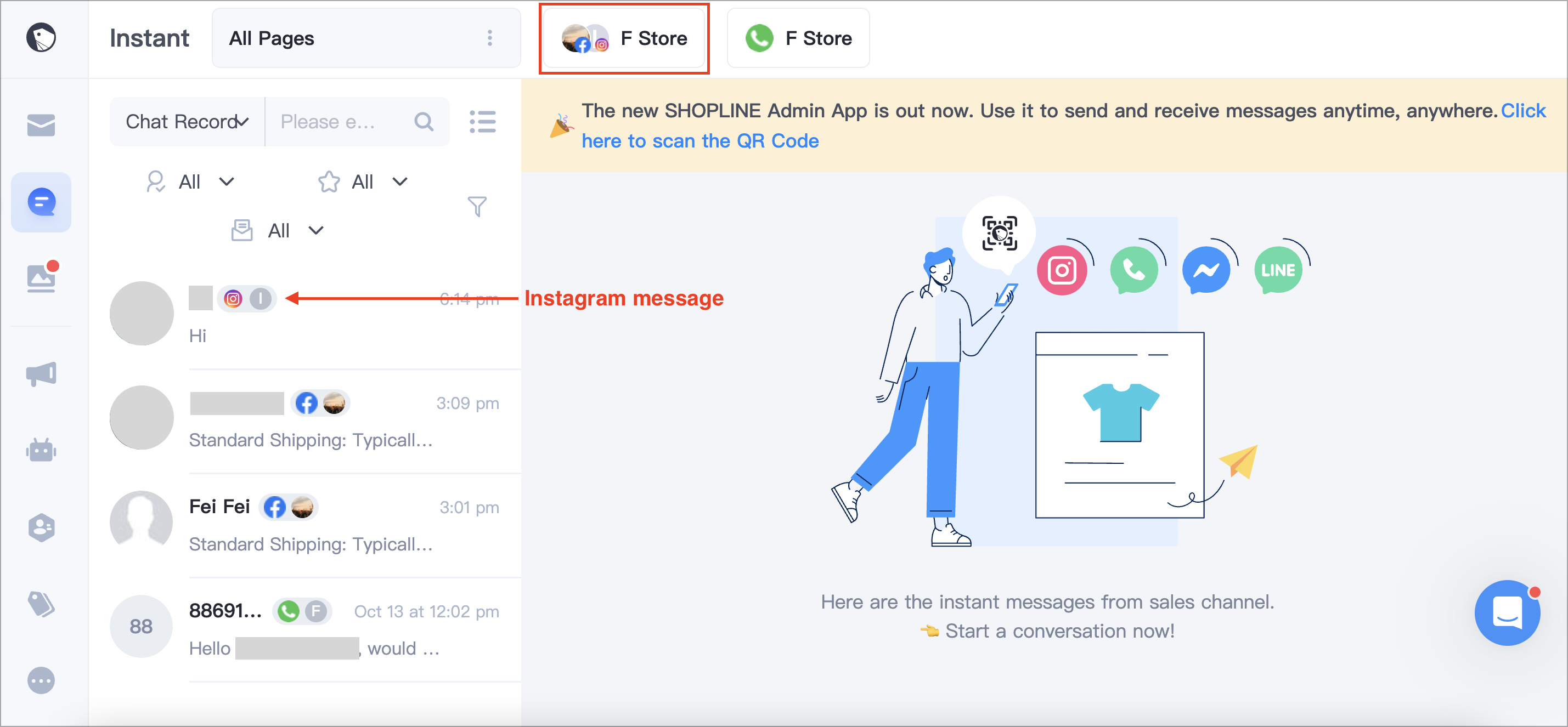Expand the Chat Record dropdown
This screenshot has height=727, width=1568.
click(188, 122)
